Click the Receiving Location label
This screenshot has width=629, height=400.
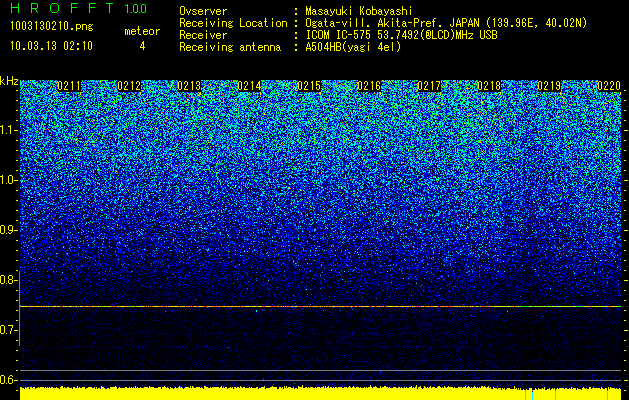coord(233,23)
